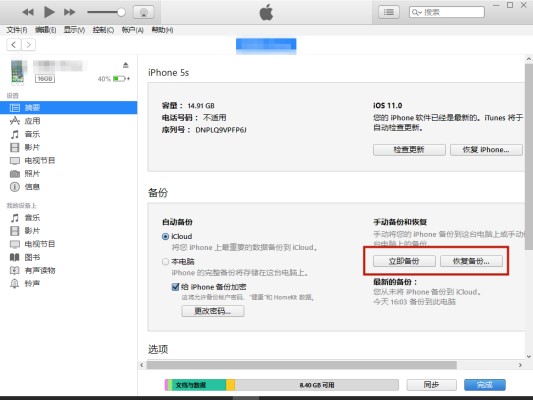
Task: Toggle 给 iPhone 备份加密 checkbox
Action: pos(175,287)
